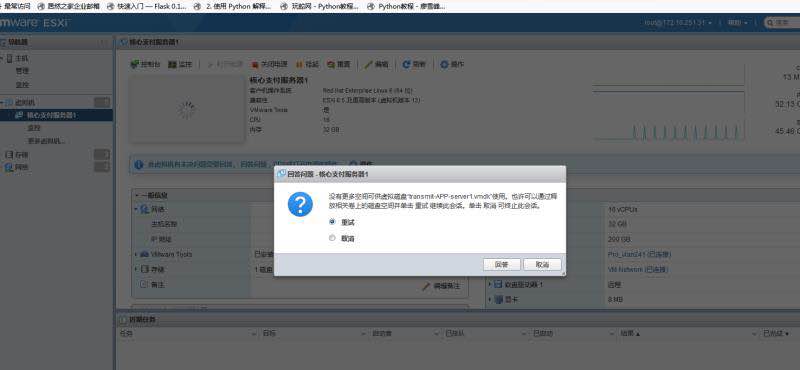This screenshot has height=370, width=800.
Task: Click the 备注 notes row icon
Action: click(x=144, y=285)
